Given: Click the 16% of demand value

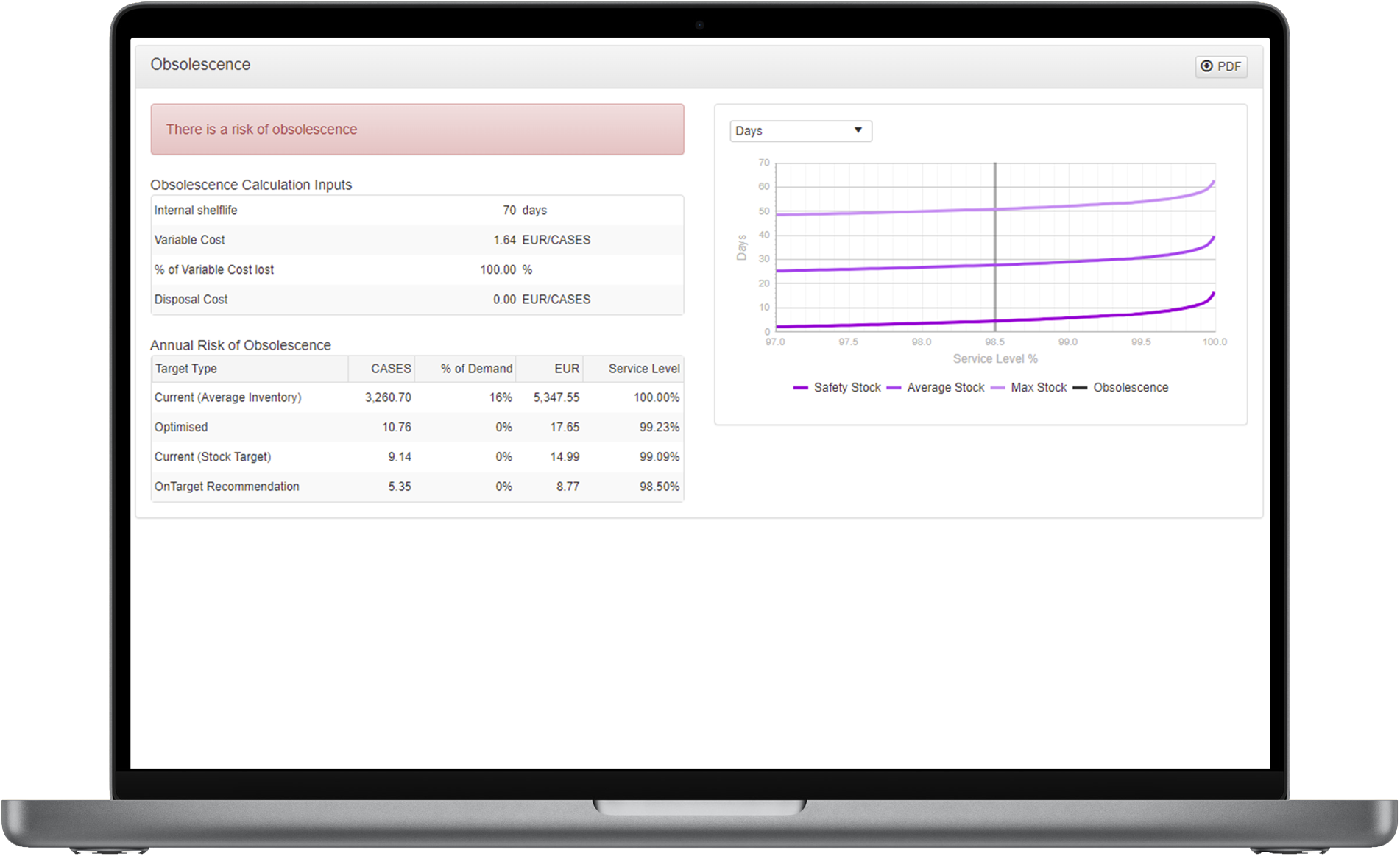Looking at the screenshot, I should coord(501,397).
